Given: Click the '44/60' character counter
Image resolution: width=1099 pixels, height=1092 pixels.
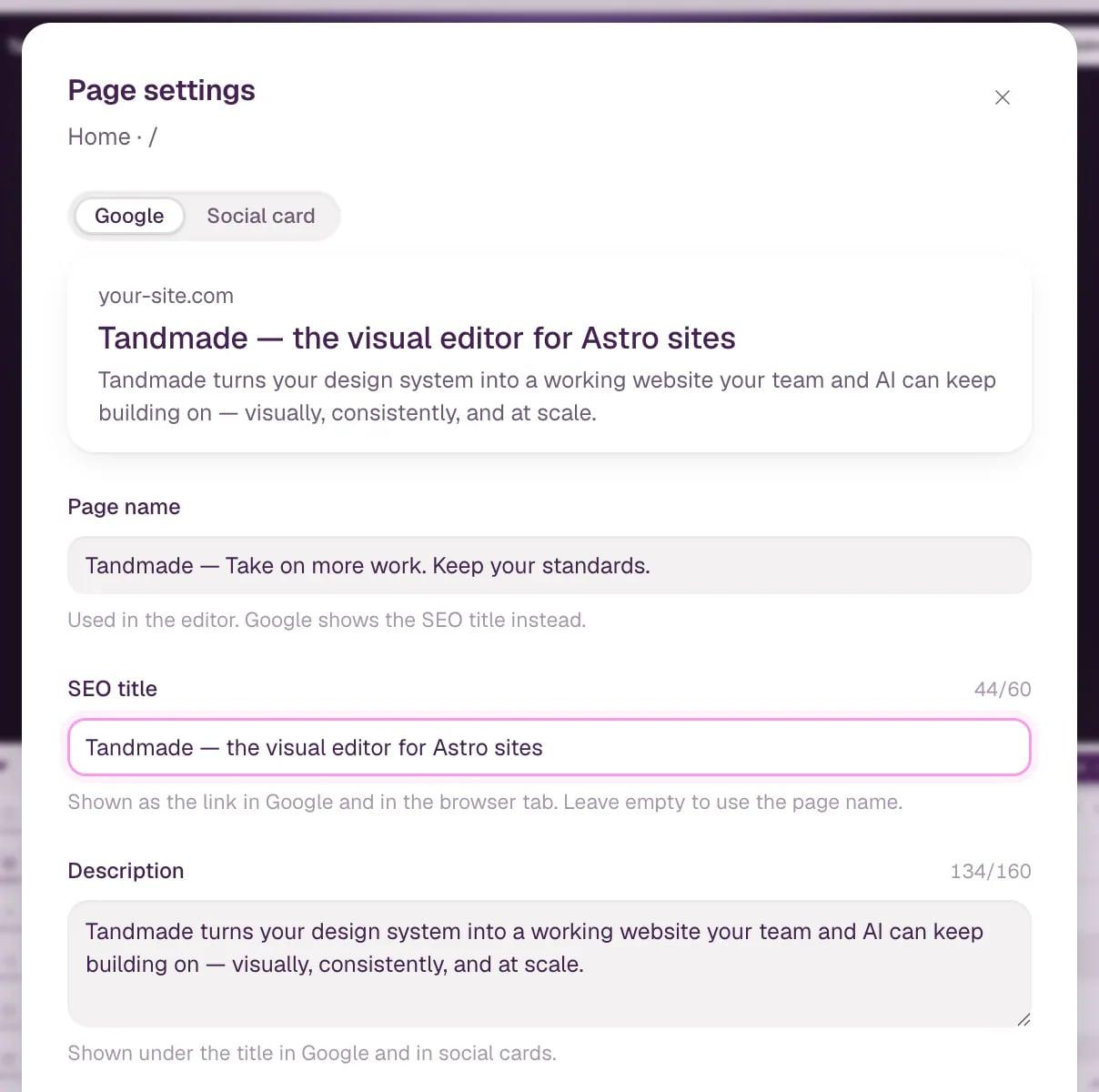Looking at the screenshot, I should [x=1003, y=689].
